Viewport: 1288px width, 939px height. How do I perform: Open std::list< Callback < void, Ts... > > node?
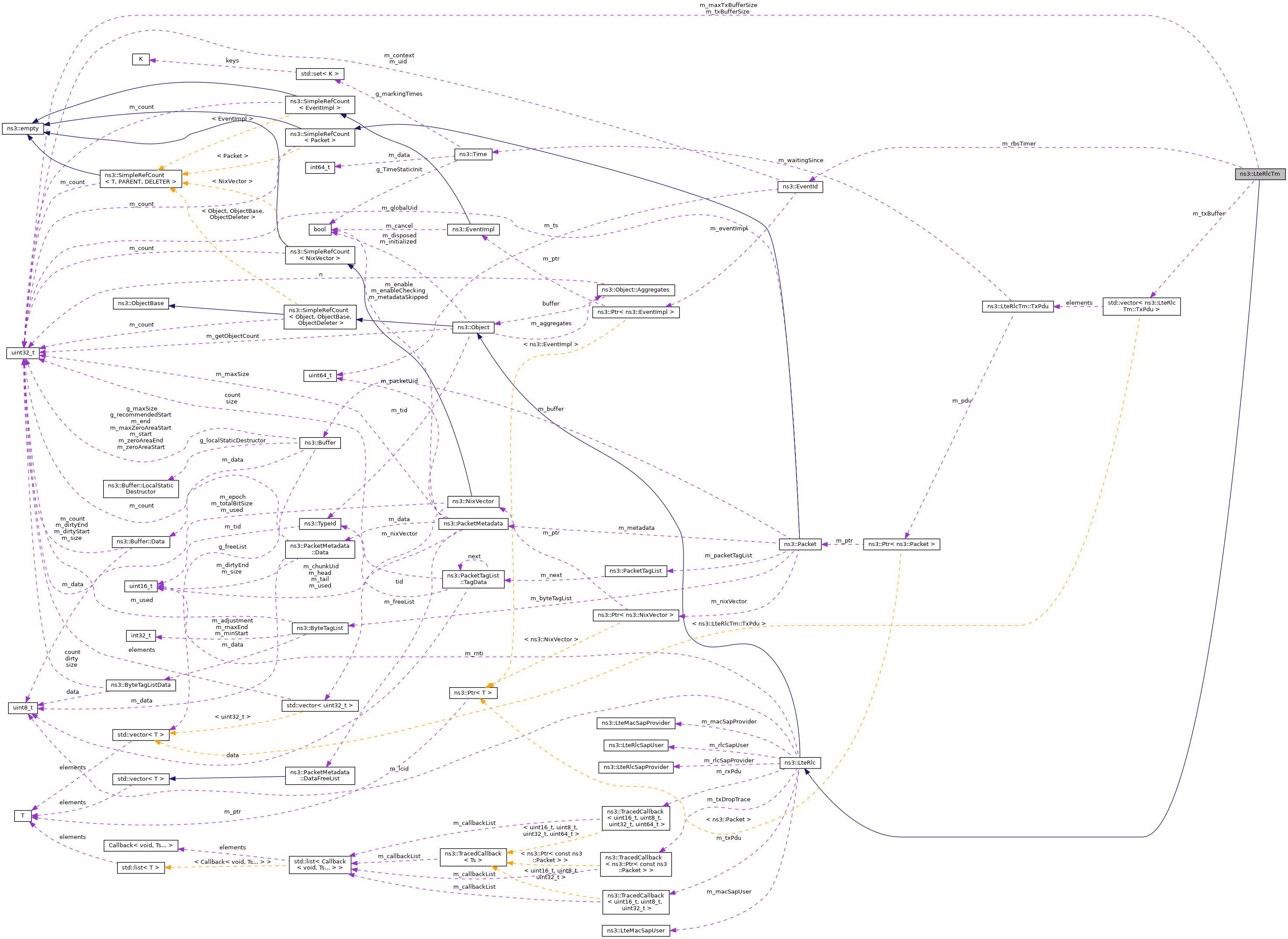click(x=320, y=865)
